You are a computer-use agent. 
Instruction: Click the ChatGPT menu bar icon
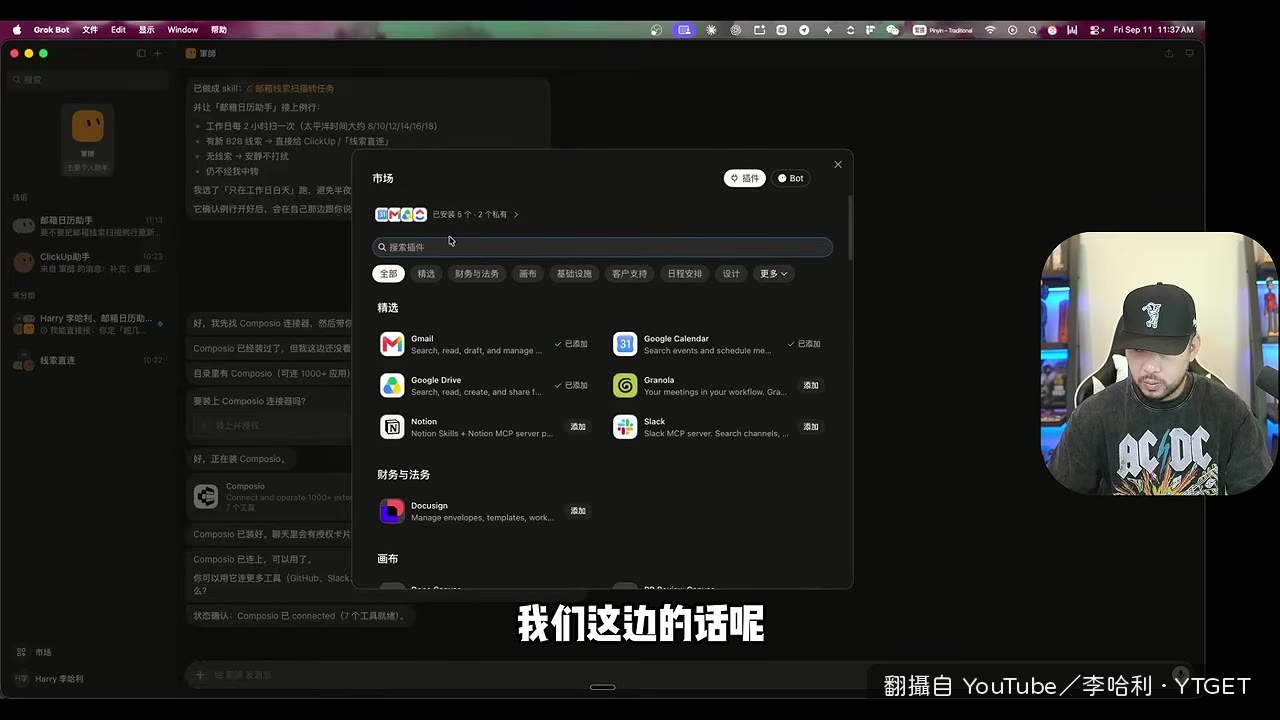(x=736, y=30)
